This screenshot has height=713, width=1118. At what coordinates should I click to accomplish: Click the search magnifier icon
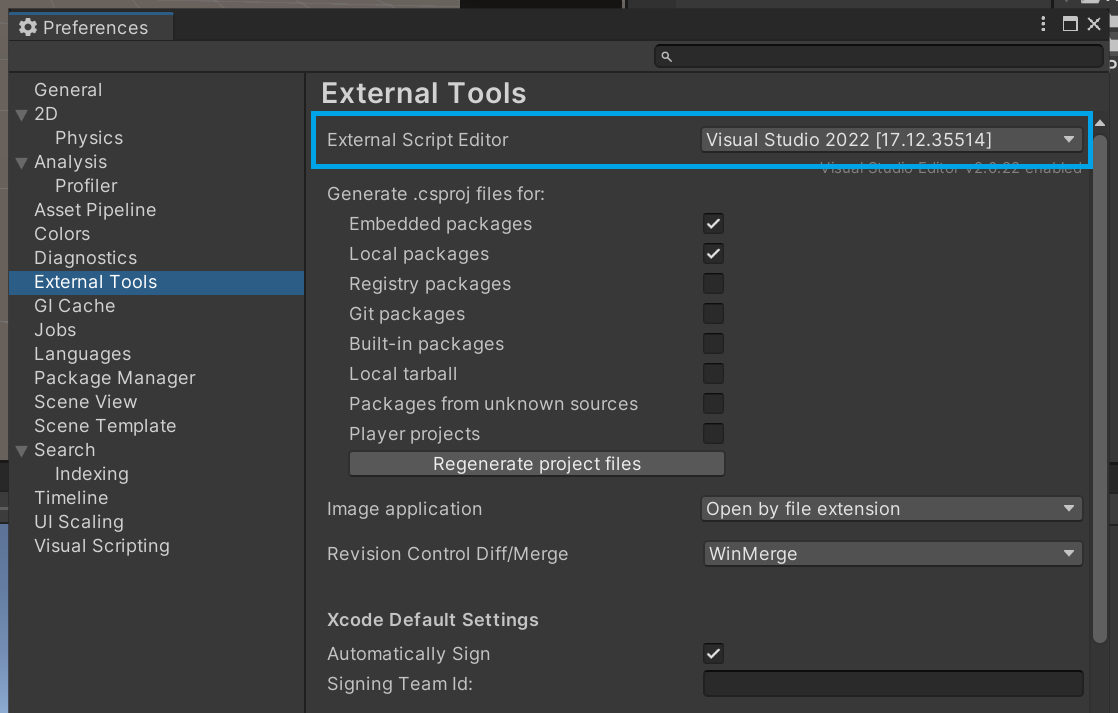pos(667,56)
